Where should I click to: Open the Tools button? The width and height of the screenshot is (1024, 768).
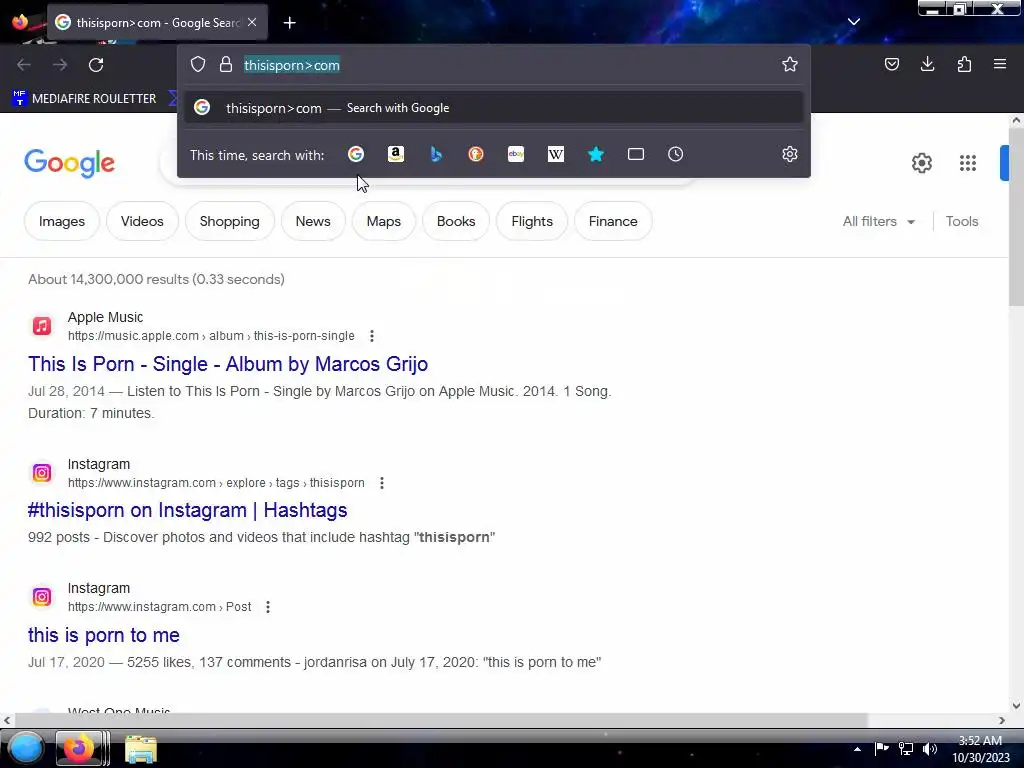(962, 221)
